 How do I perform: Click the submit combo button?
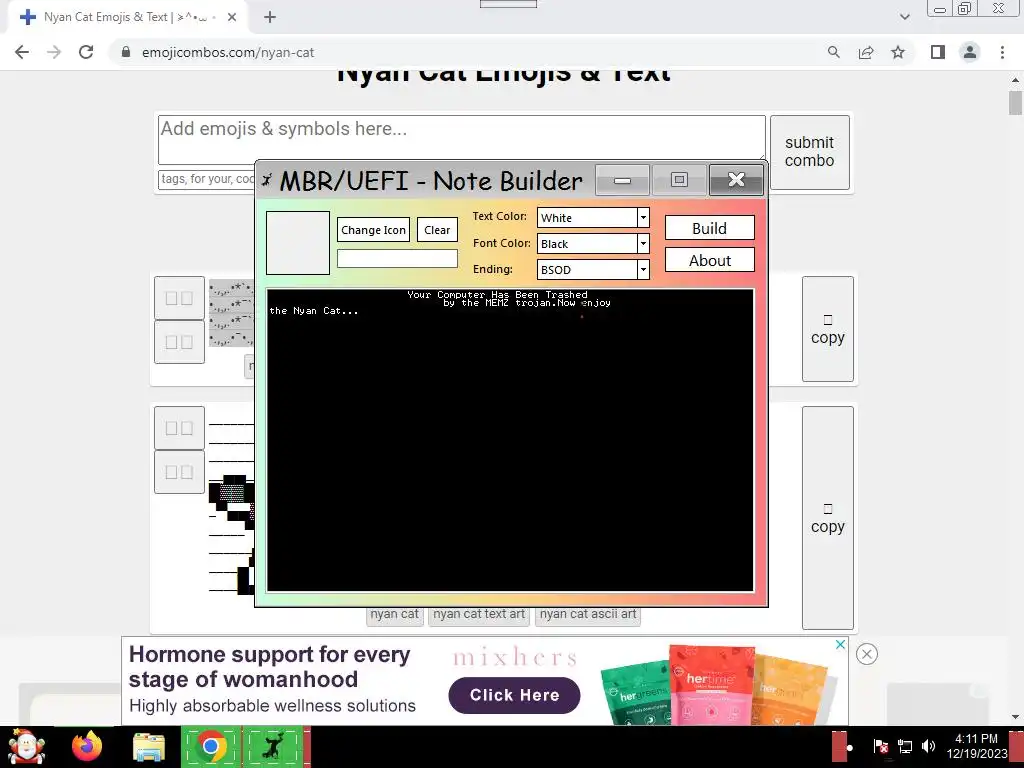810,152
